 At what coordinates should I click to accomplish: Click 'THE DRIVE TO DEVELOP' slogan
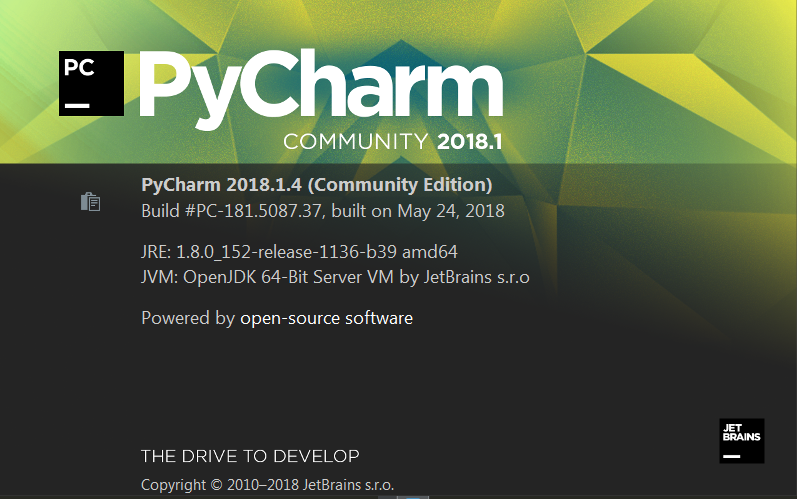coord(250,456)
